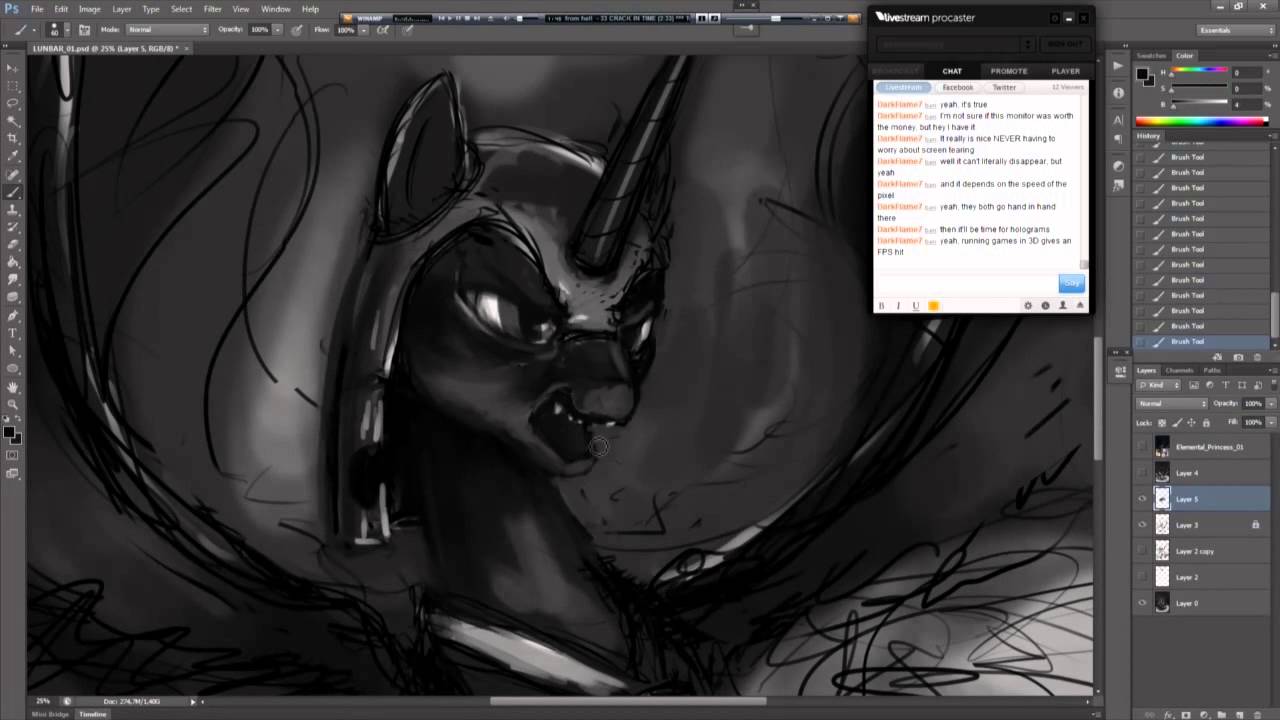Open the PROMOTE tab in Procaster
The width and height of the screenshot is (1280, 720).
[1008, 71]
